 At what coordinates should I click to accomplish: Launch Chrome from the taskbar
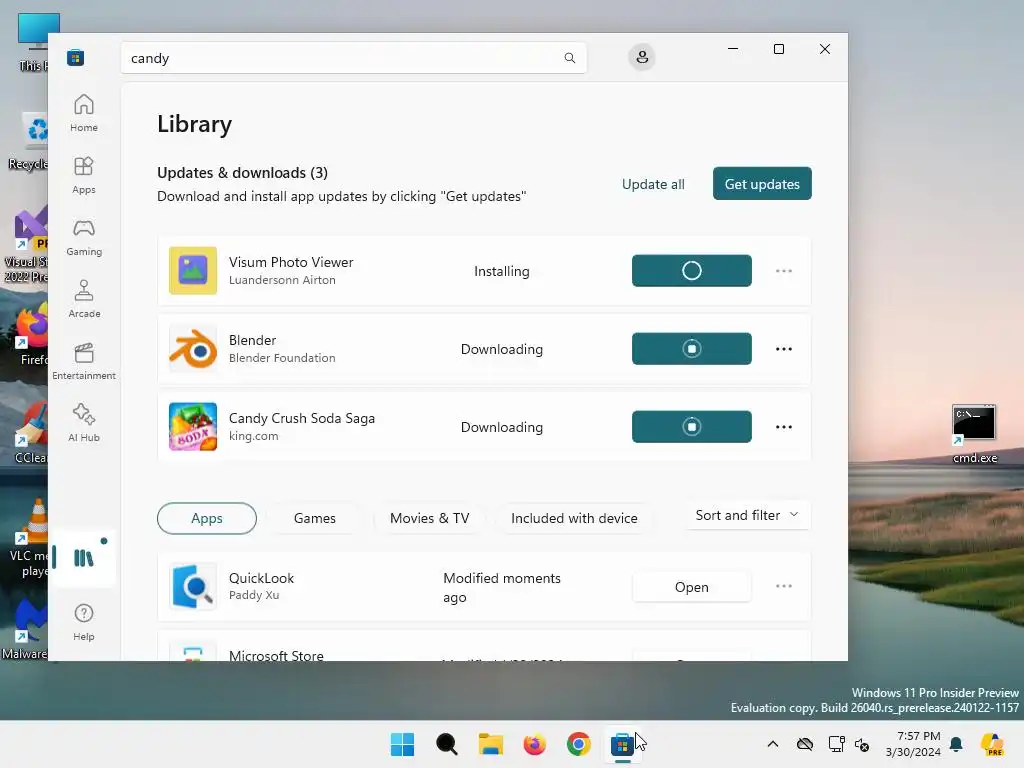pos(579,744)
